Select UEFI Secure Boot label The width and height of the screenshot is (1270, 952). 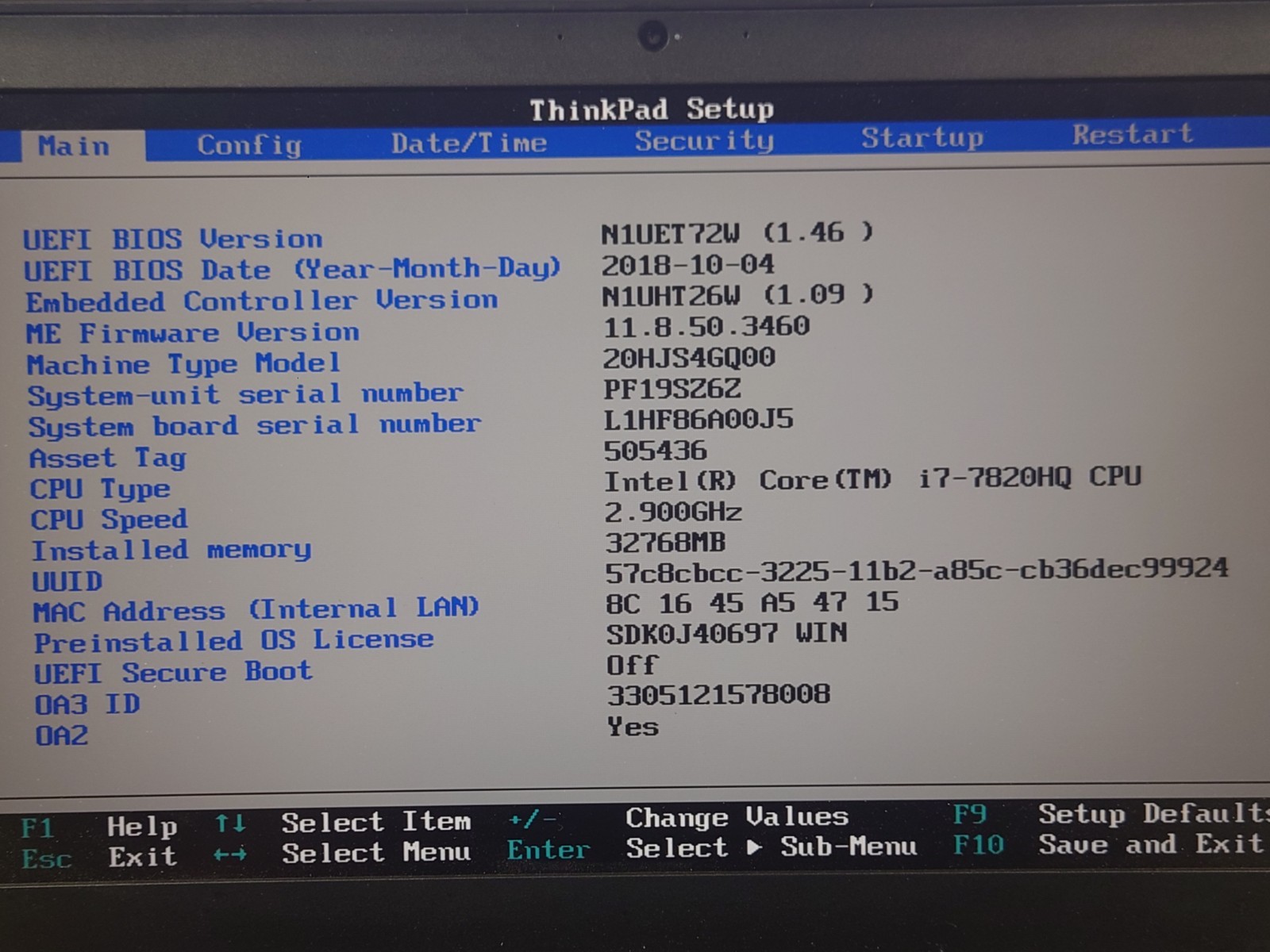point(173,673)
